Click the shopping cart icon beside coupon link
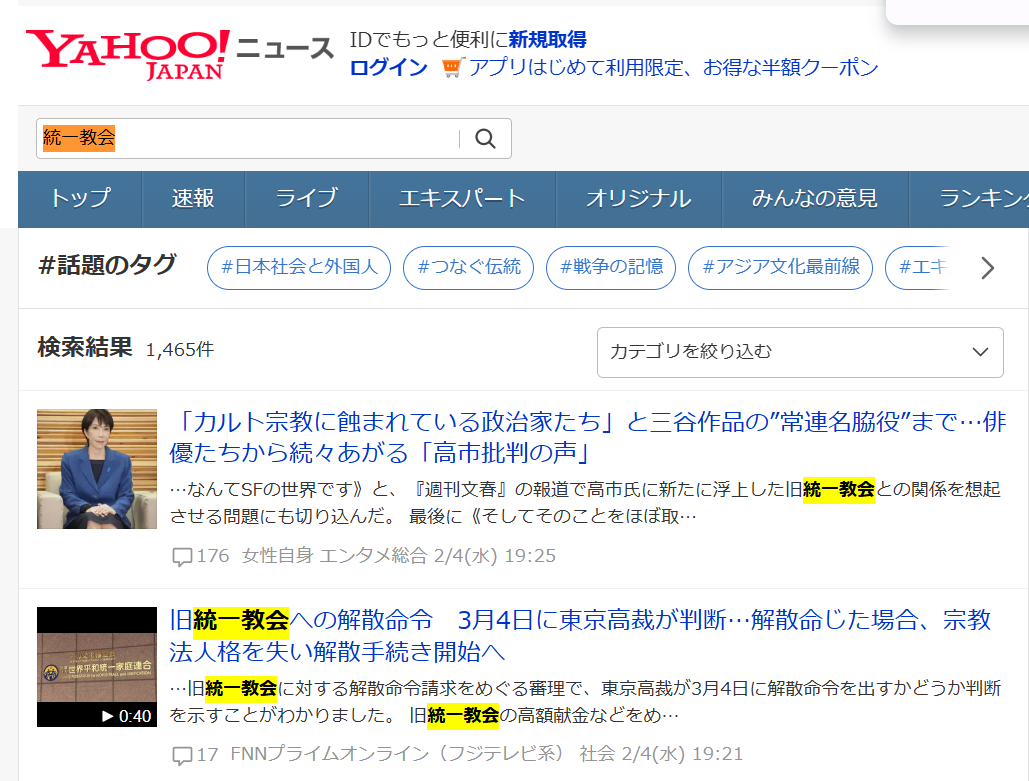1029x781 pixels. coord(453,68)
